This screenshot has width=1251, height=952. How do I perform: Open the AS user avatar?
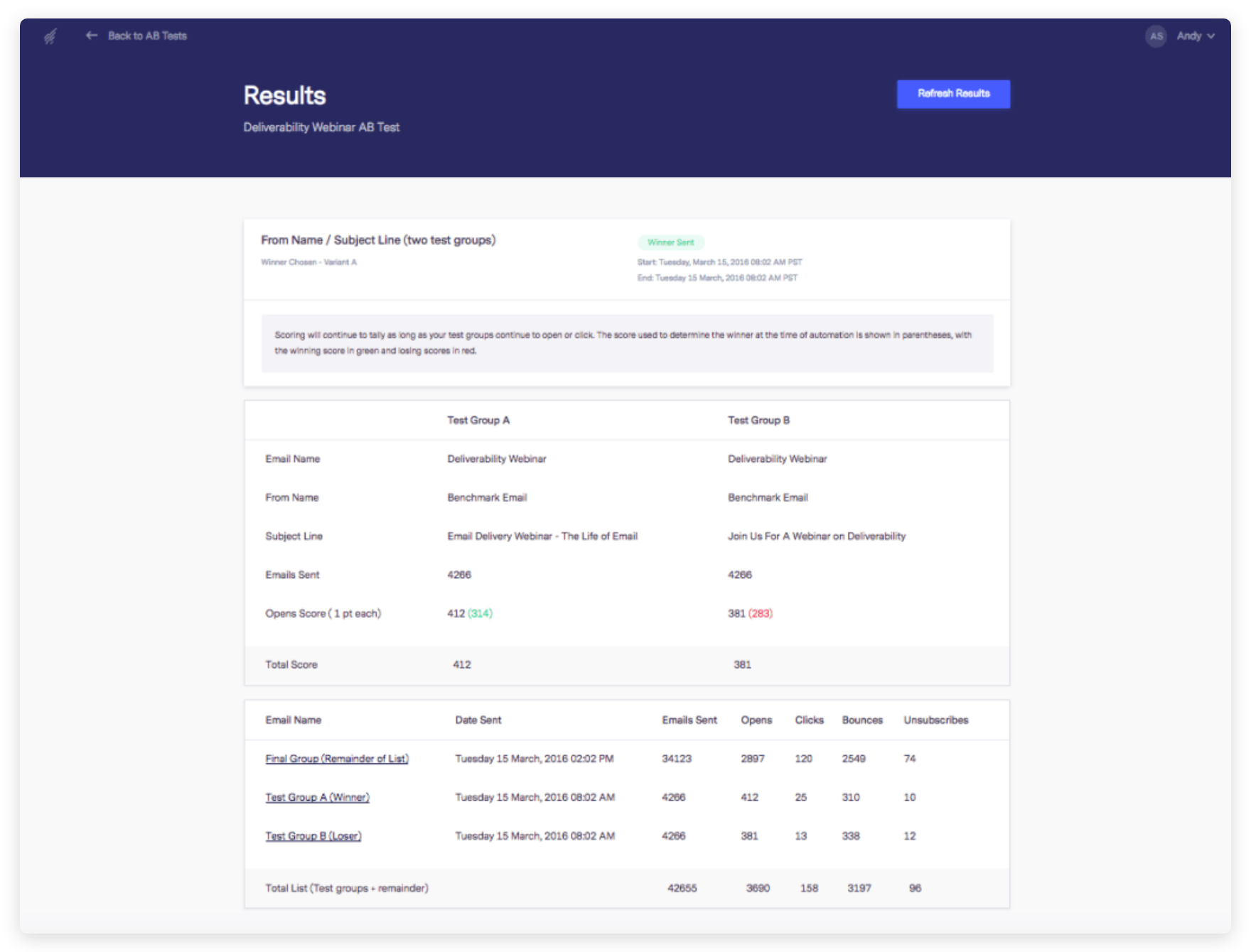tap(1156, 36)
